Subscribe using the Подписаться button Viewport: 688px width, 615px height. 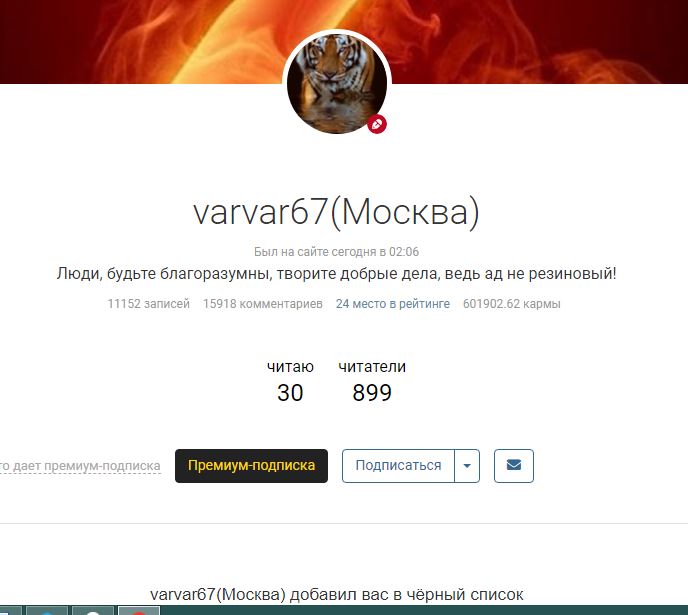pos(398,465)
